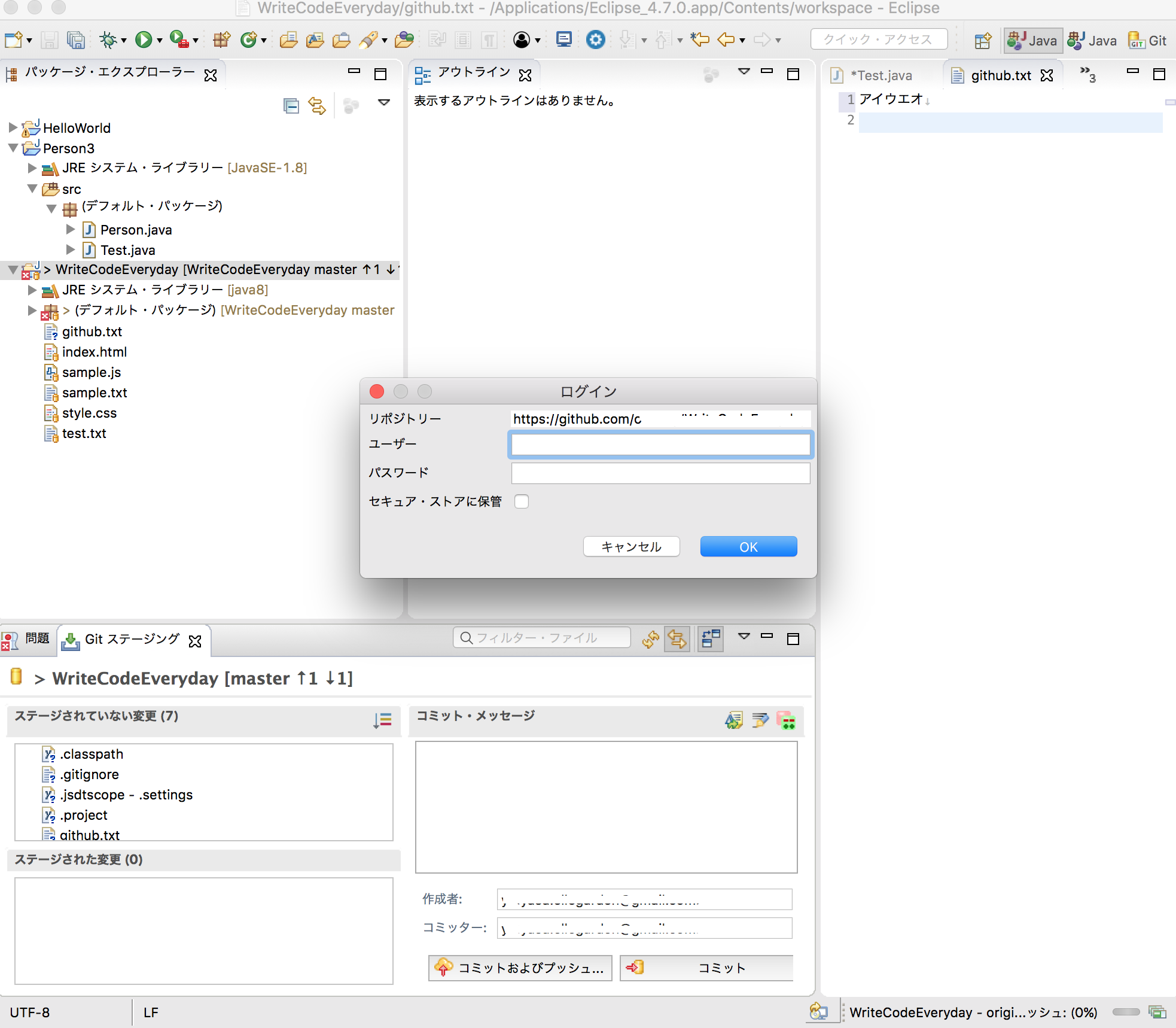This screenshot has width=1176, height=1028.
Task: Run the application with the green Run icon
Action: (x=144, y=40)
